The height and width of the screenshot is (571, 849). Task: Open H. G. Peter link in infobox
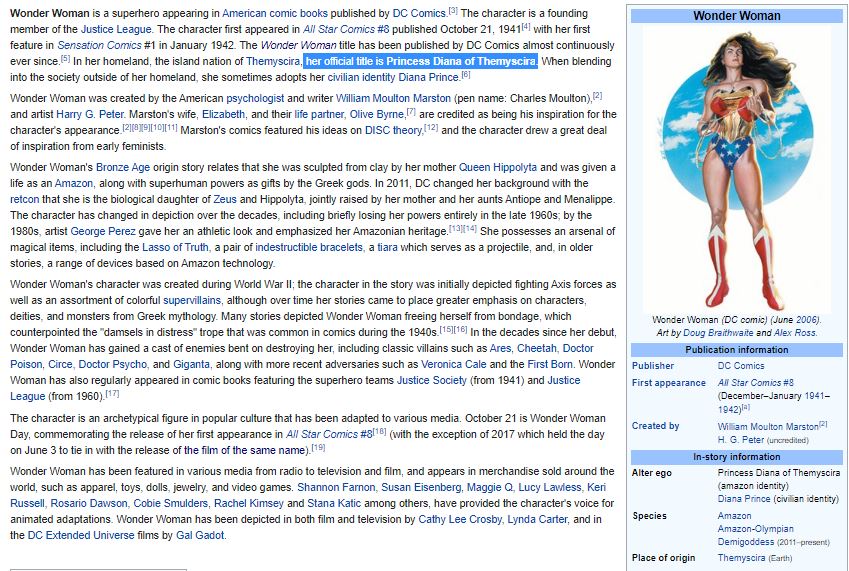(x=741, y=440)
